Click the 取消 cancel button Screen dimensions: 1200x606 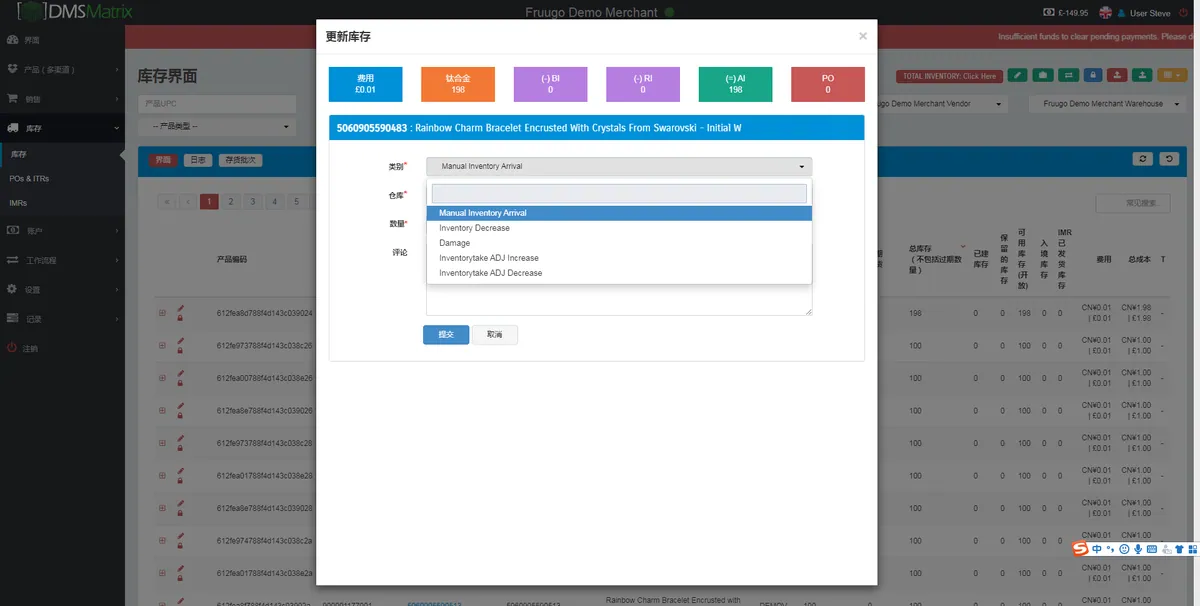coord(495,334)
